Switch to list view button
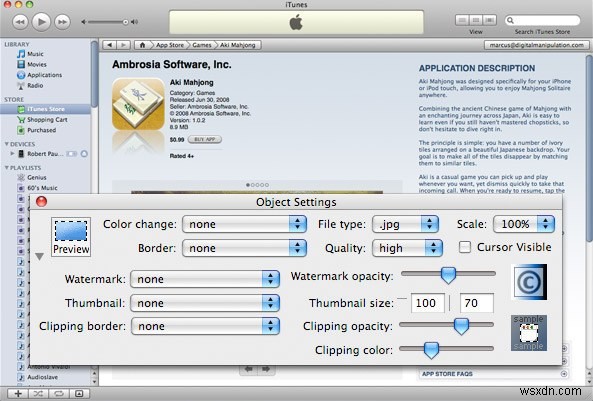This screenshot has width=593, height=401. pyautogui.click(x=462, y=20)
